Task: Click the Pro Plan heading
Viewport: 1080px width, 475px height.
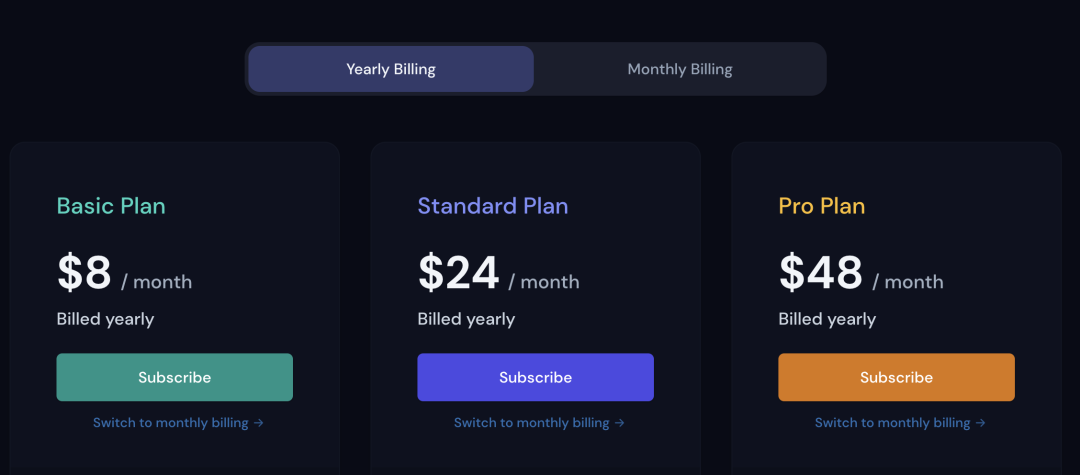Action: [821, 206]
